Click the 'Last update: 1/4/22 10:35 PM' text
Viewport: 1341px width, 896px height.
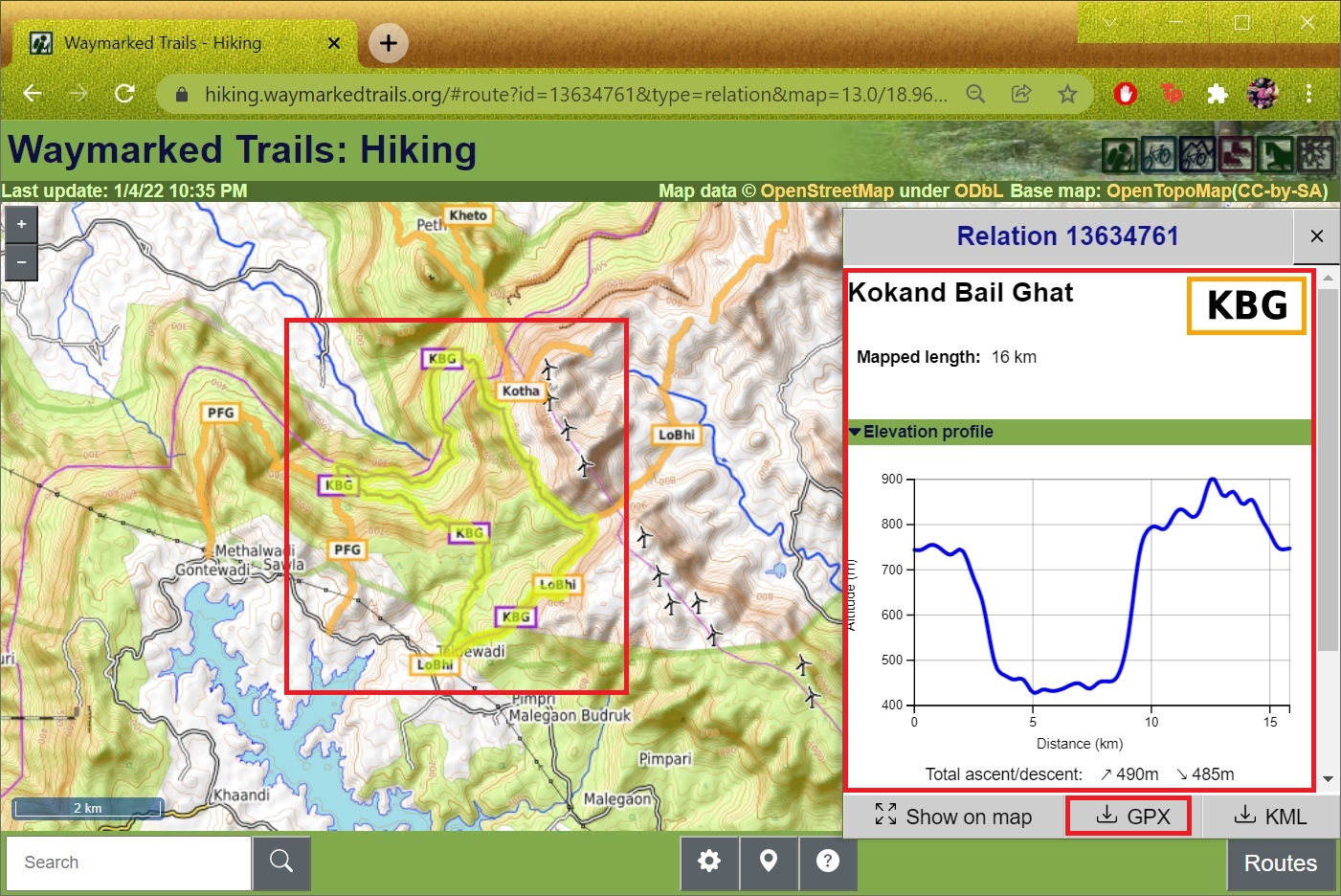point(124,190)
